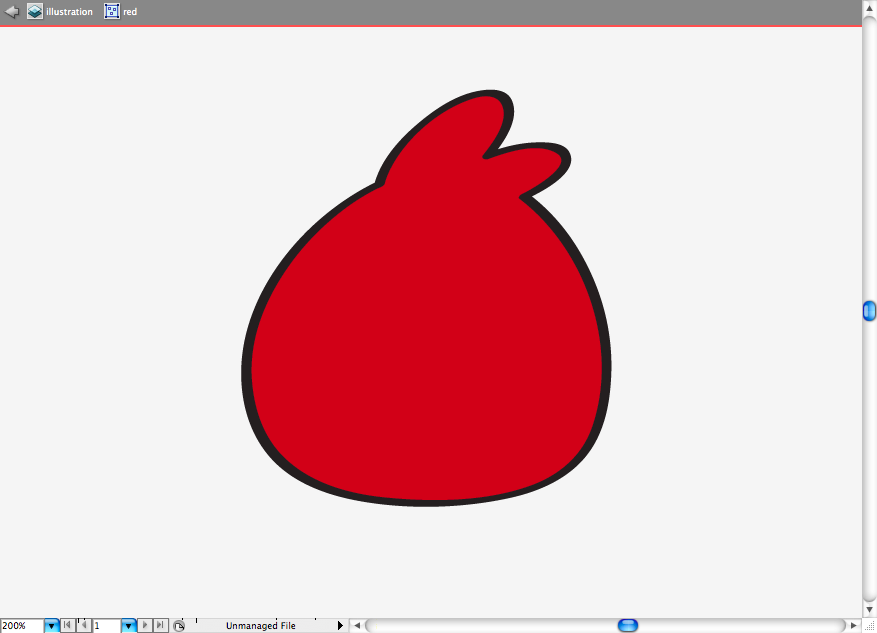Viewport: 877px width, 633px height.
Task: Click the illustration layer icon in breadcrumb
Action: 35,11
